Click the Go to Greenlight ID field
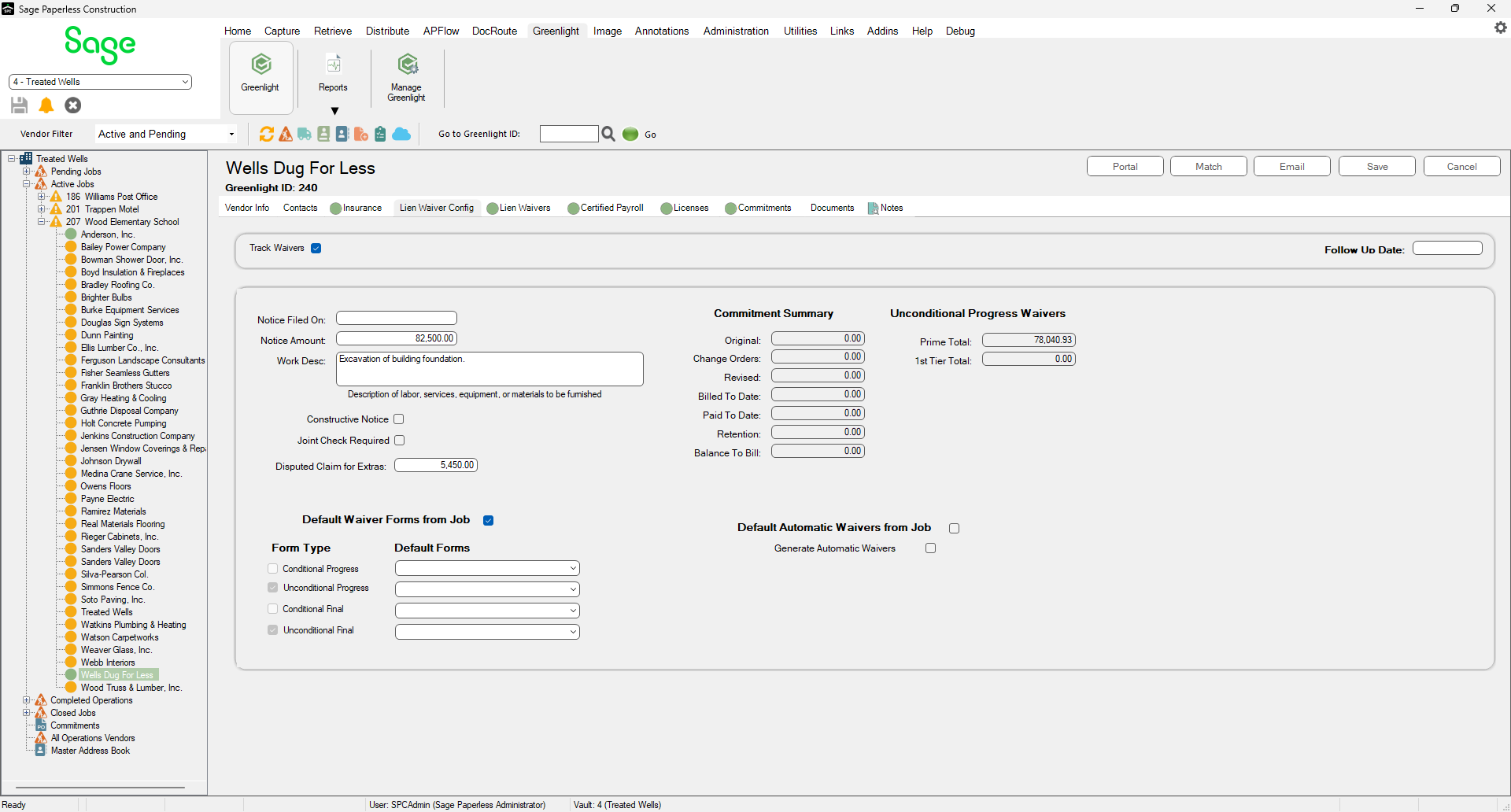This screenshot has height=812, width=1511. 569,134
